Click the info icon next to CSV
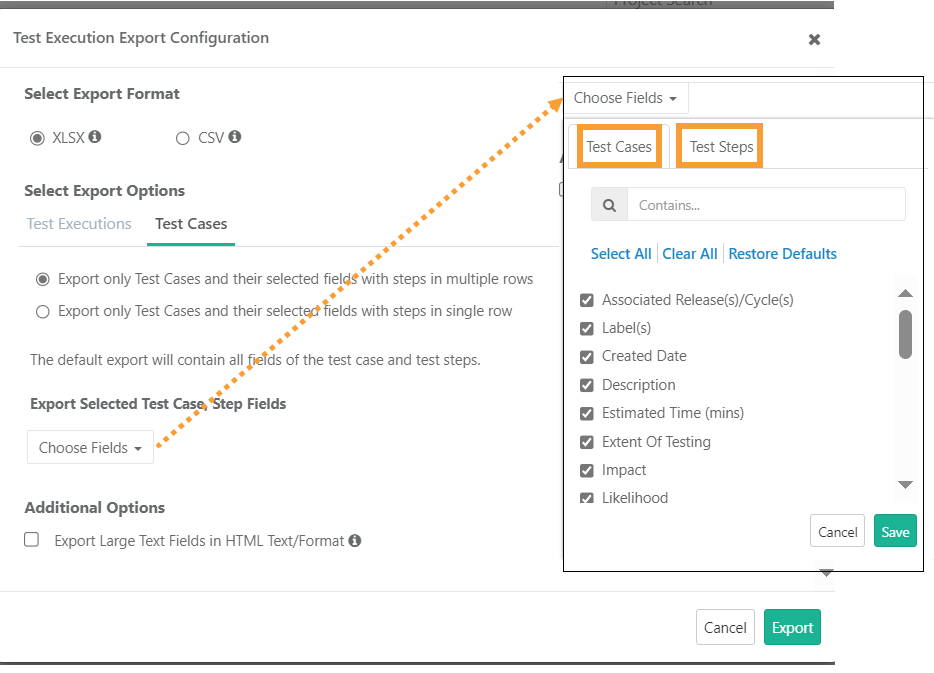Viewport: 934px width, 673px height. [234, 137]
